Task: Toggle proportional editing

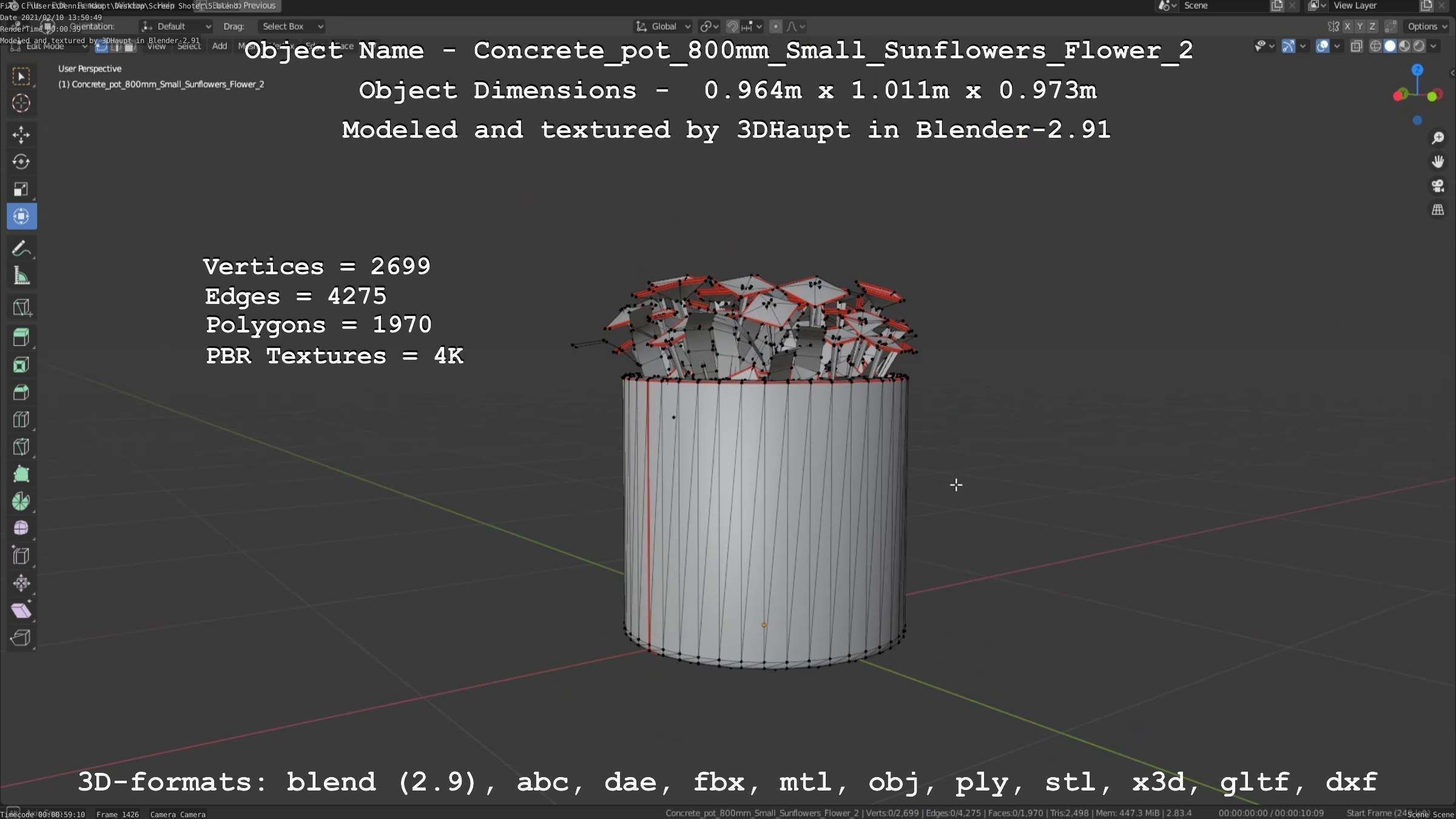Action: tap(775, 27)
